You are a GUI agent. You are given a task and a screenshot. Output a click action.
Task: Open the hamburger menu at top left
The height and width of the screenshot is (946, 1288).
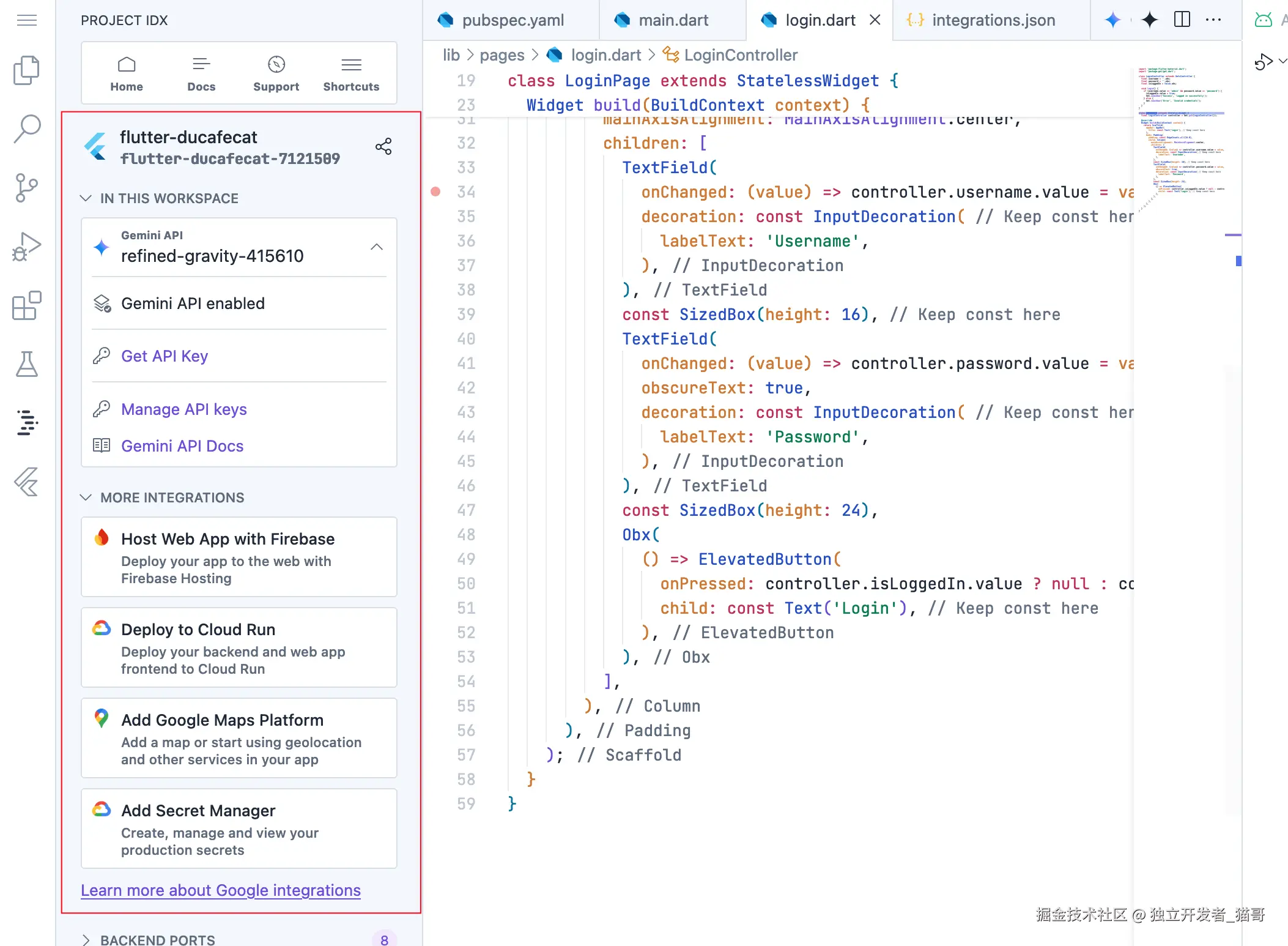(26, 20)
